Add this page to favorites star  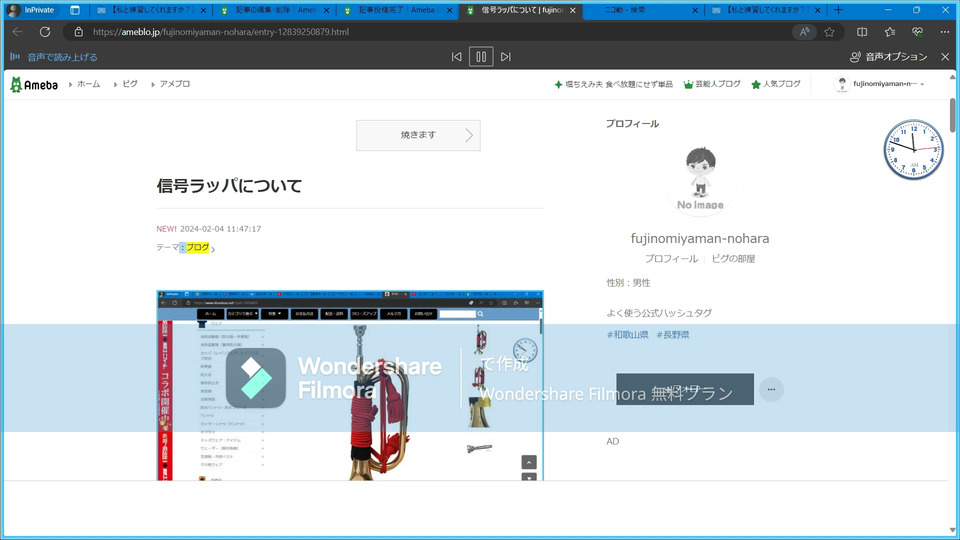coord(829,32)
